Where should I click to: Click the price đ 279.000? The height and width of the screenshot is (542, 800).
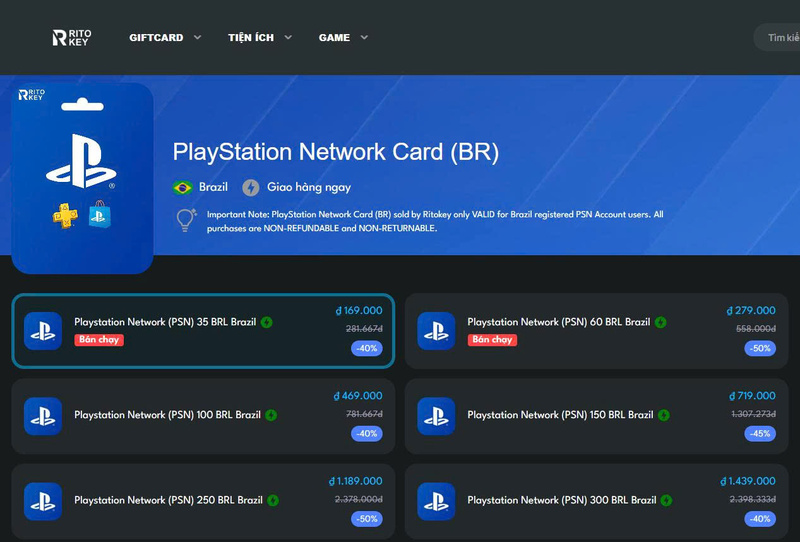[751, 310]
